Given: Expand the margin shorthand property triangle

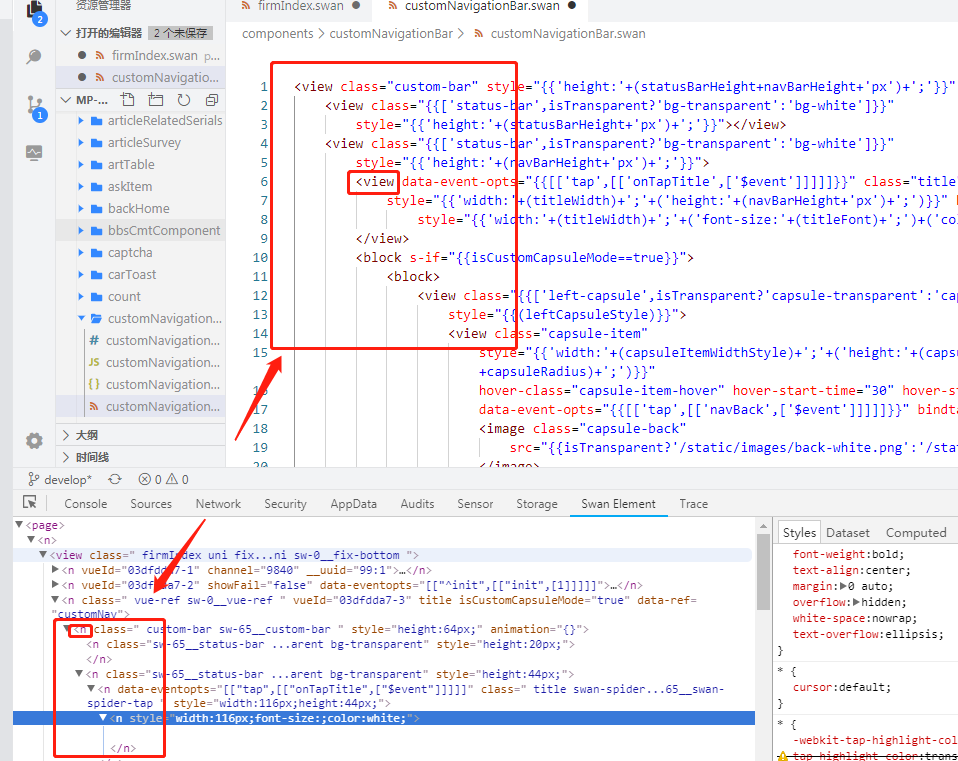Looking at the screenshot, I should pyautogui.click(x=843, y=586).
